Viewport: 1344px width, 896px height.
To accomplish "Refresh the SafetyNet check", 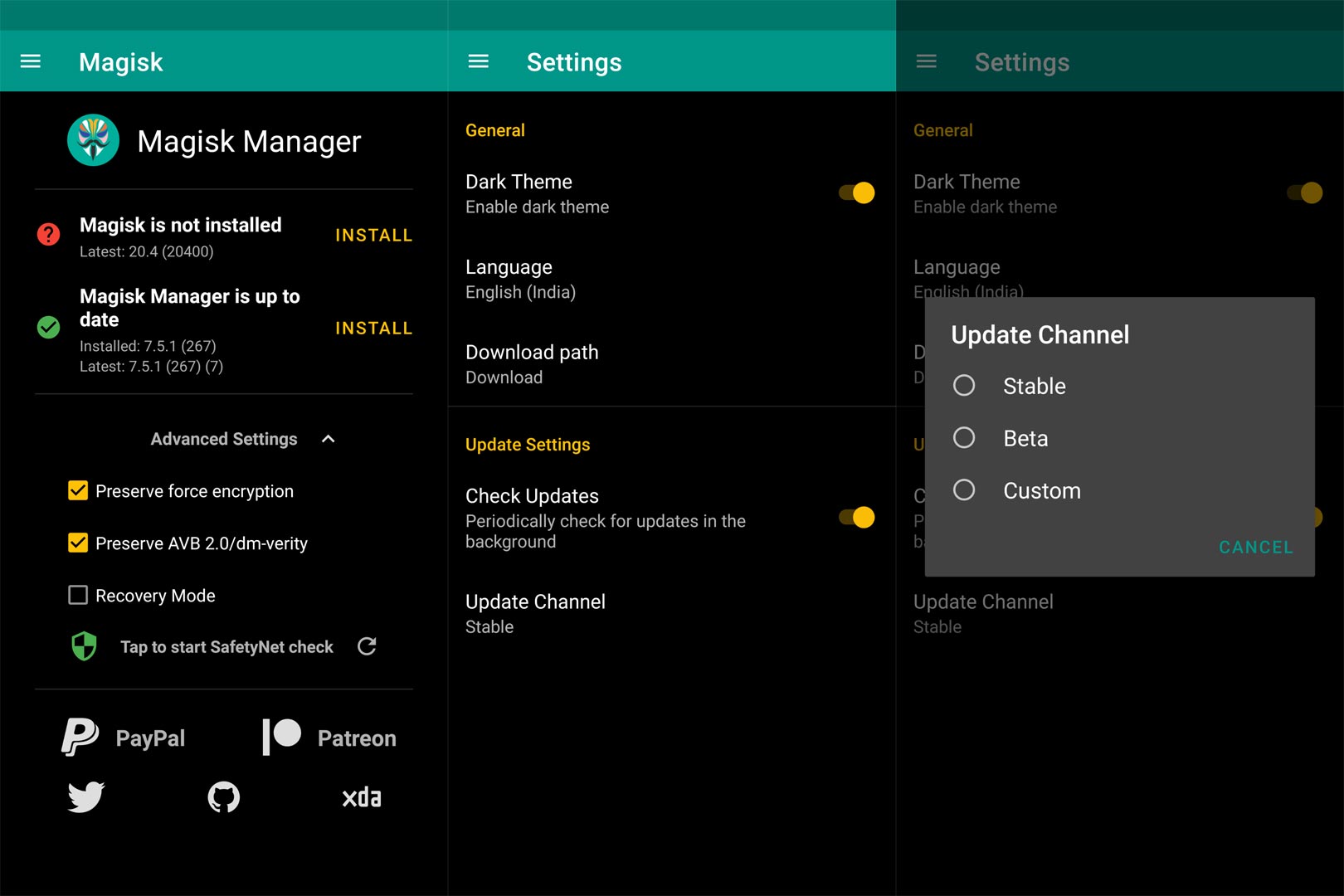I will (x=367, y=646).
